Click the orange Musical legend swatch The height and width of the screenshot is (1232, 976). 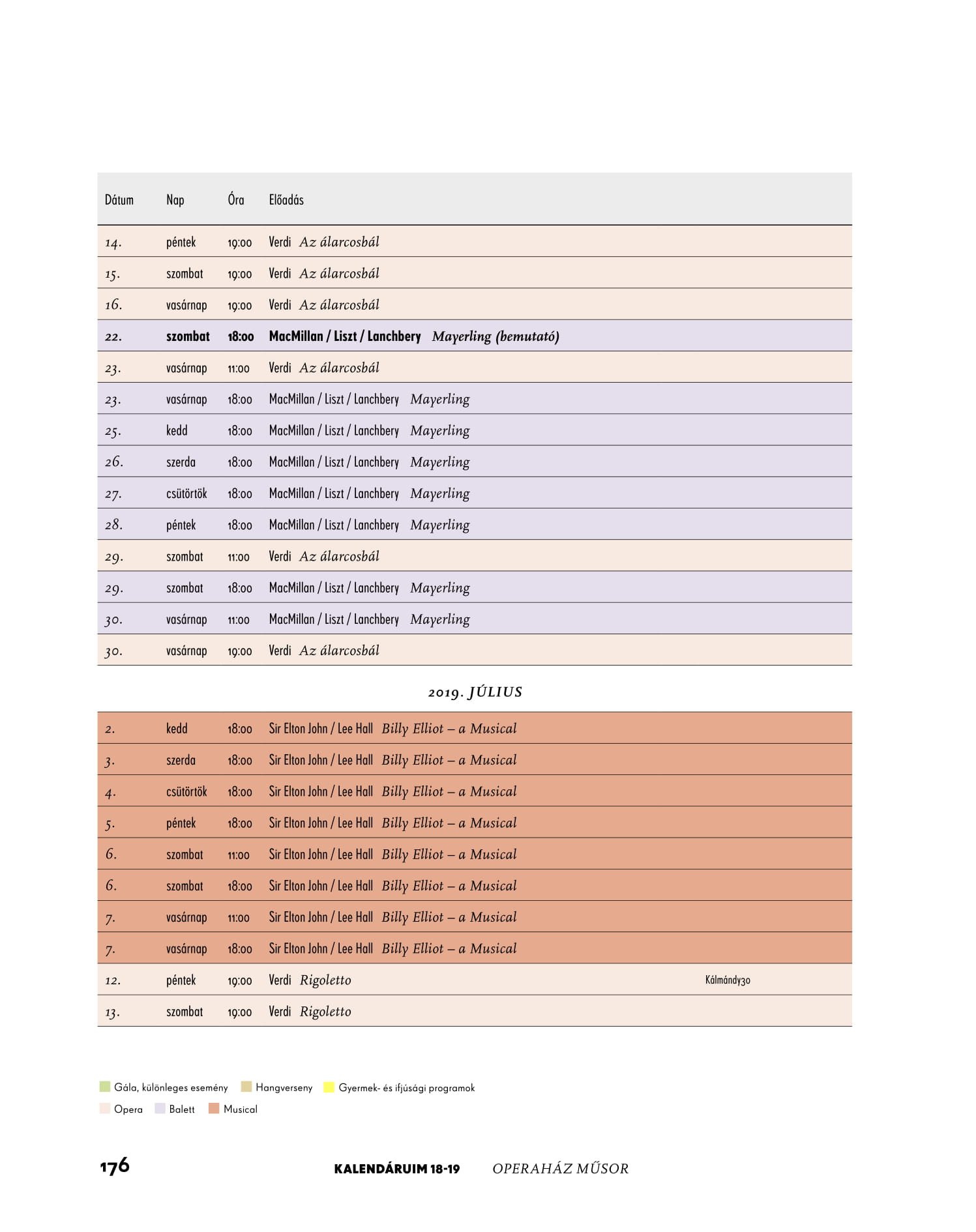214,1108
